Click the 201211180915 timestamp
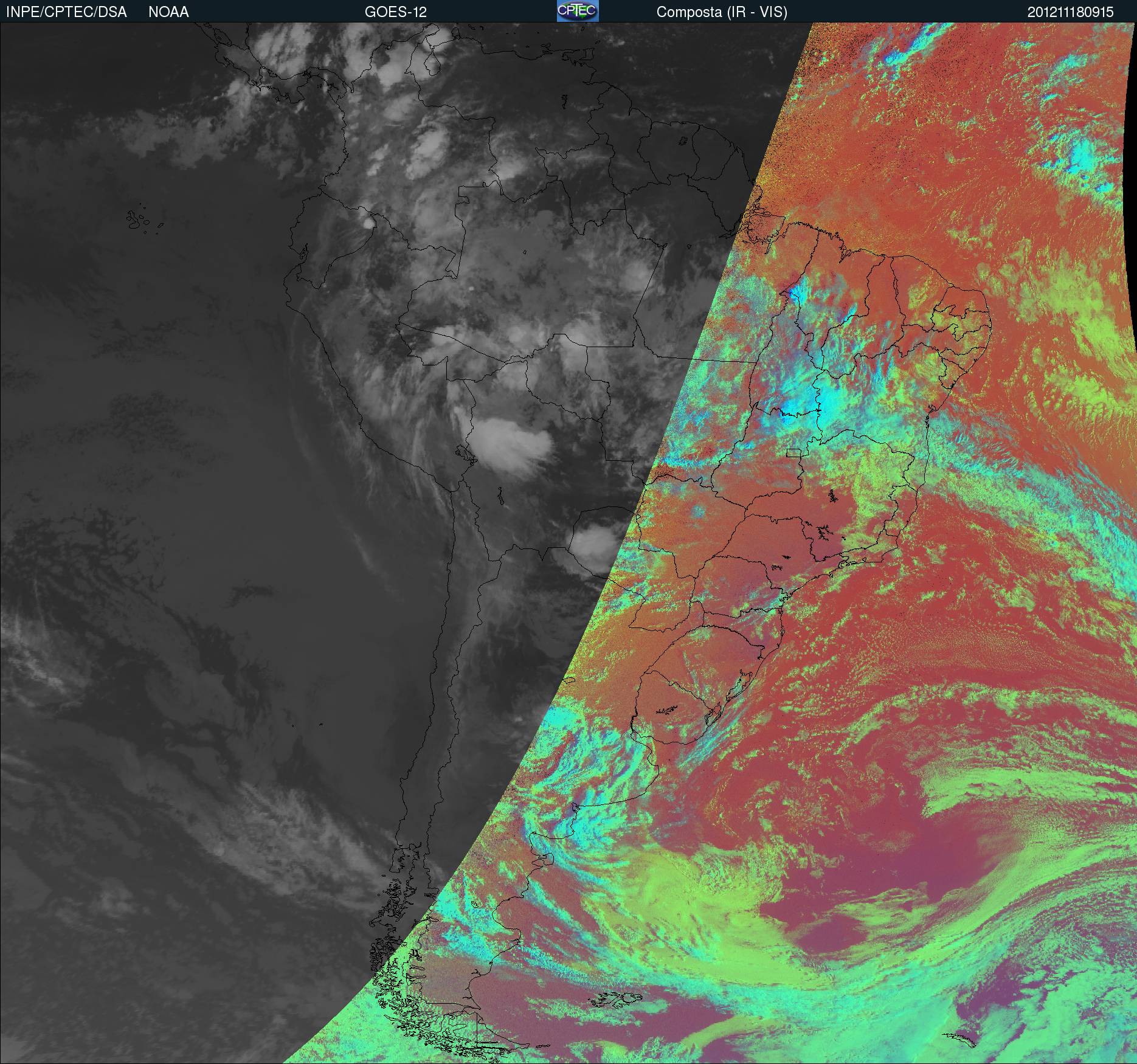 (x=1071, y=12)
